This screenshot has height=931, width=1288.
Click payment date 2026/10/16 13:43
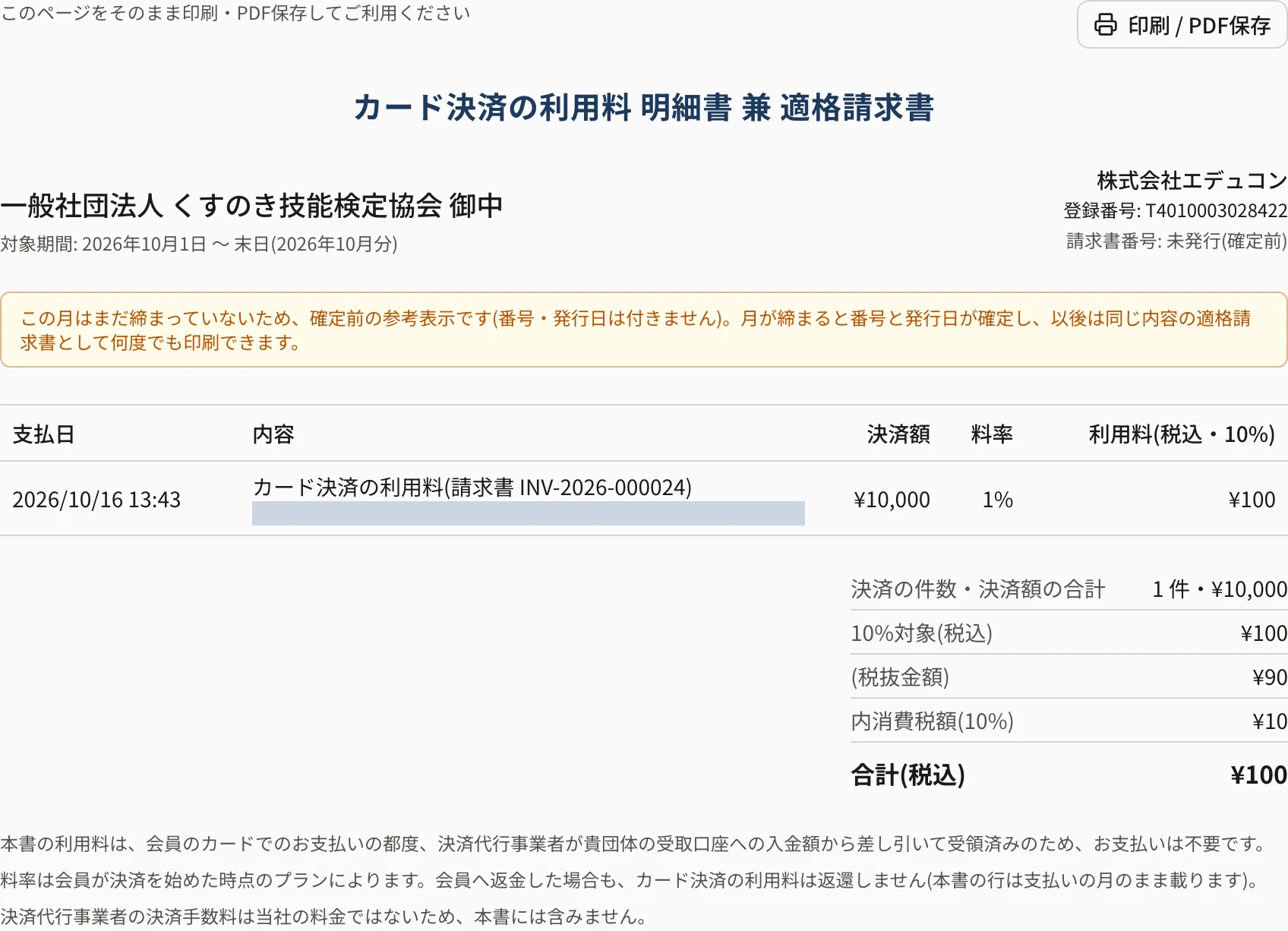(x=96, y=500)
